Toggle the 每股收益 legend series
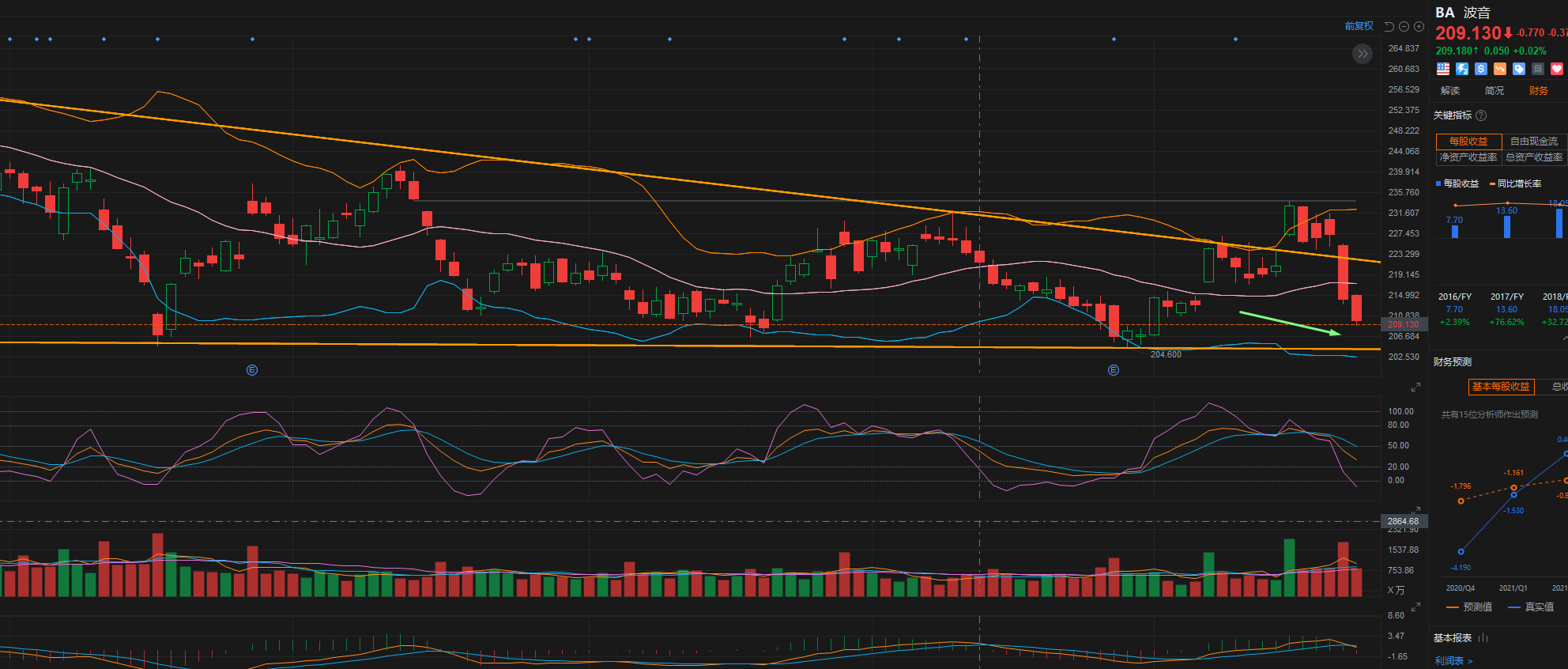Screen dimensions: 1568x669 pos(1457,183)
